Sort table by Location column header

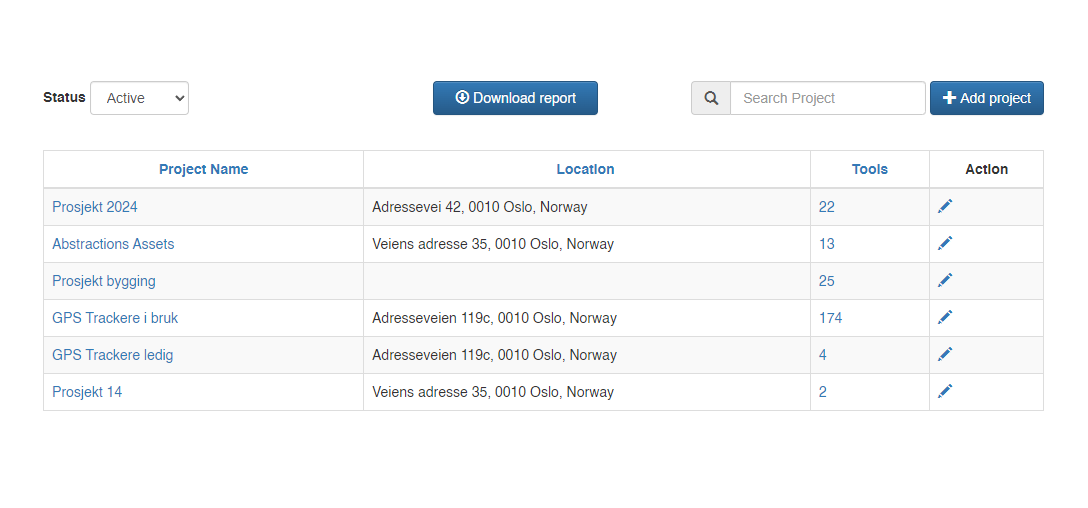[585, 169]
